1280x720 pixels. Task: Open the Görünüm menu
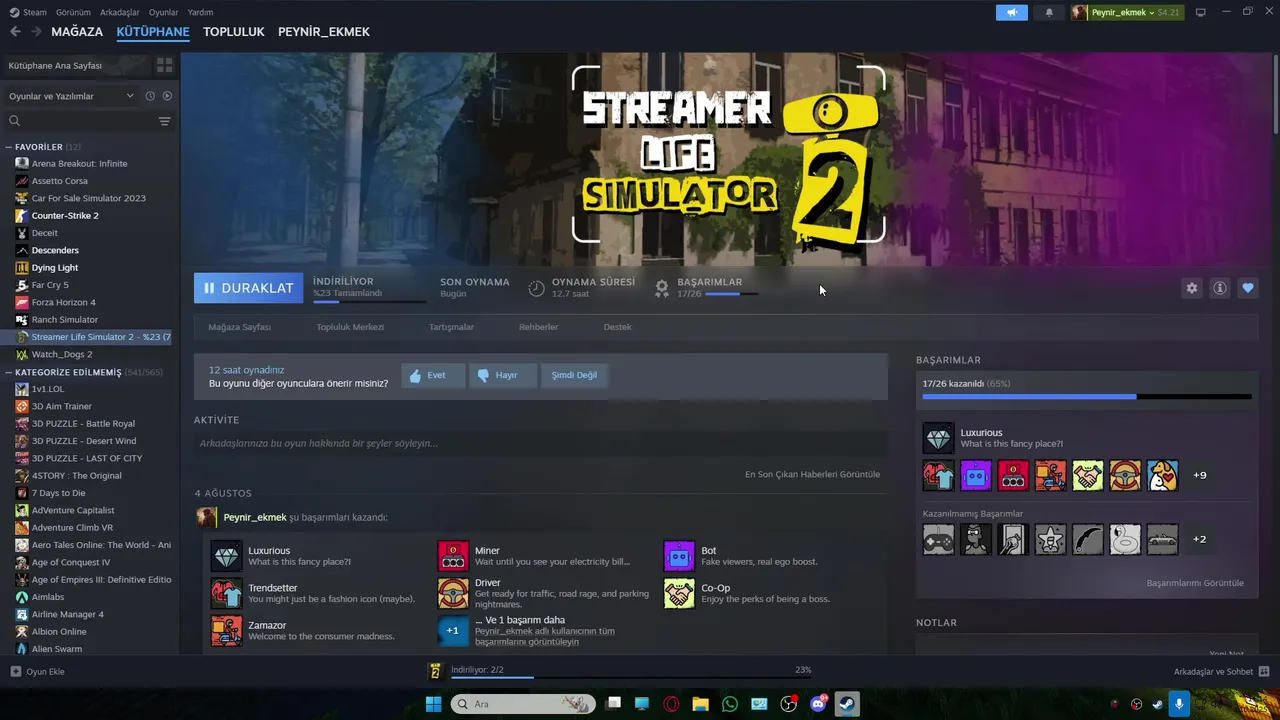(73, 12)
